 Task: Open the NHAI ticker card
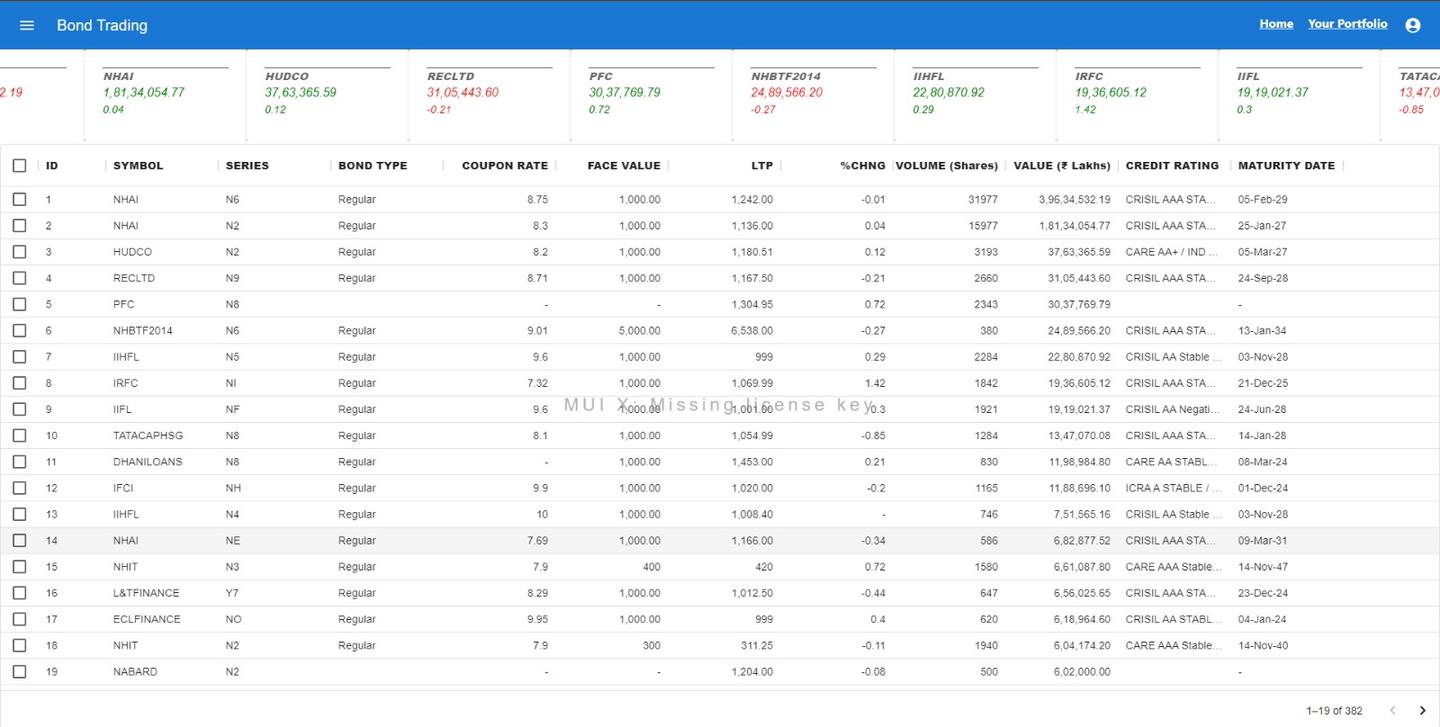166,93
